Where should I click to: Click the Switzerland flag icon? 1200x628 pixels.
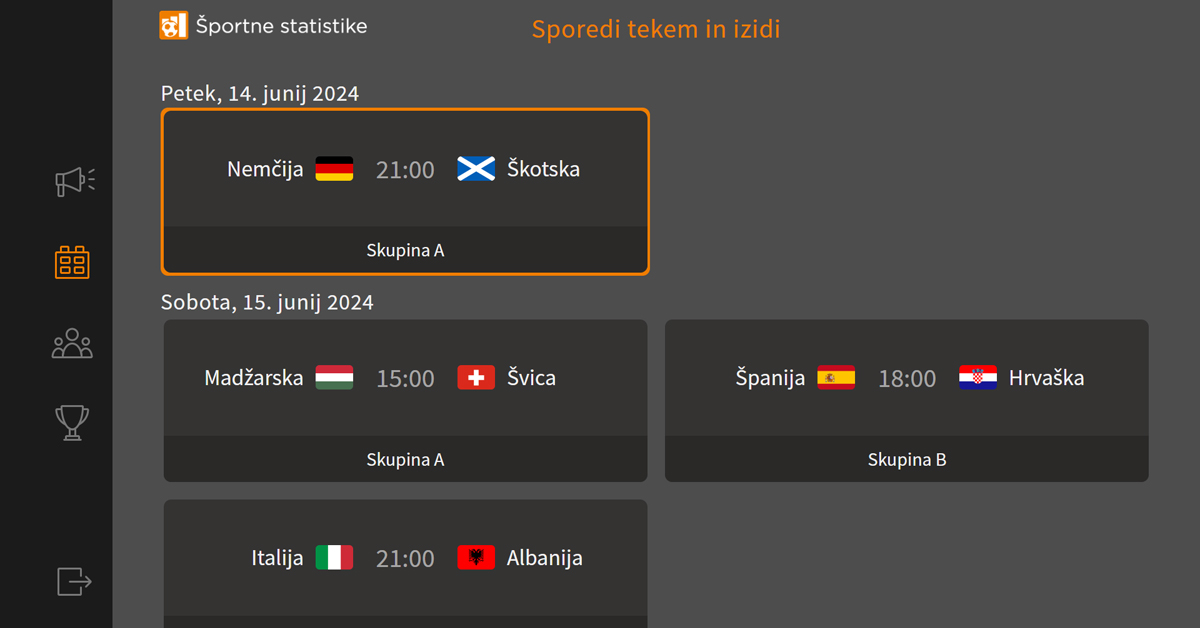[476, 378]
